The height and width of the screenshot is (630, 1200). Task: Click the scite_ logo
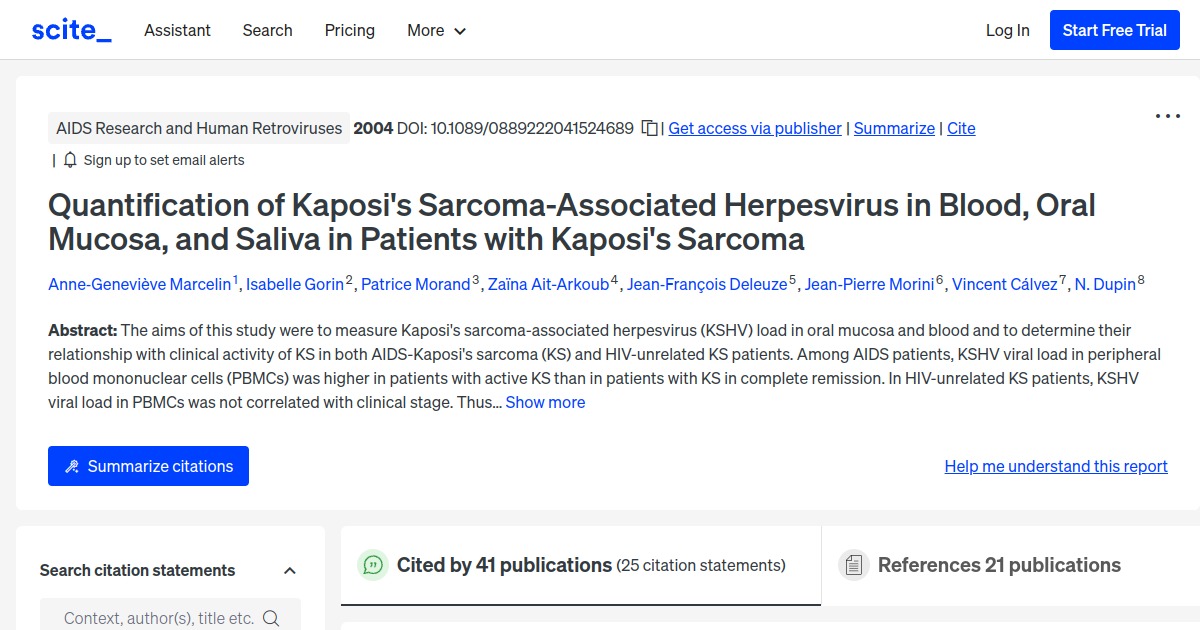point(70,29)
